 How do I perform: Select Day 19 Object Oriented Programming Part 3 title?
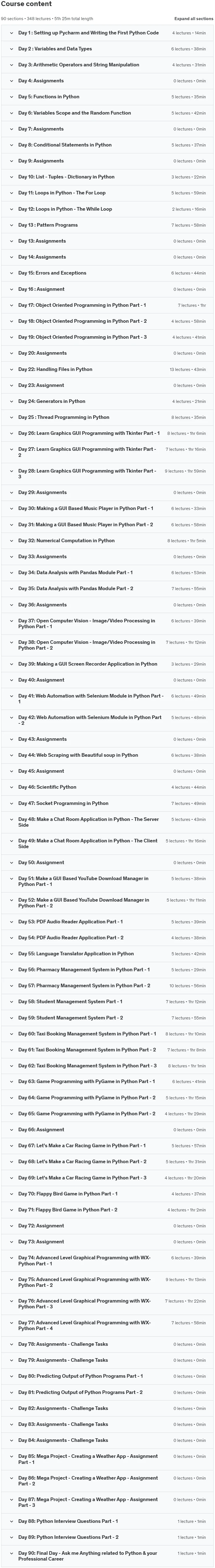pos(83,337)
